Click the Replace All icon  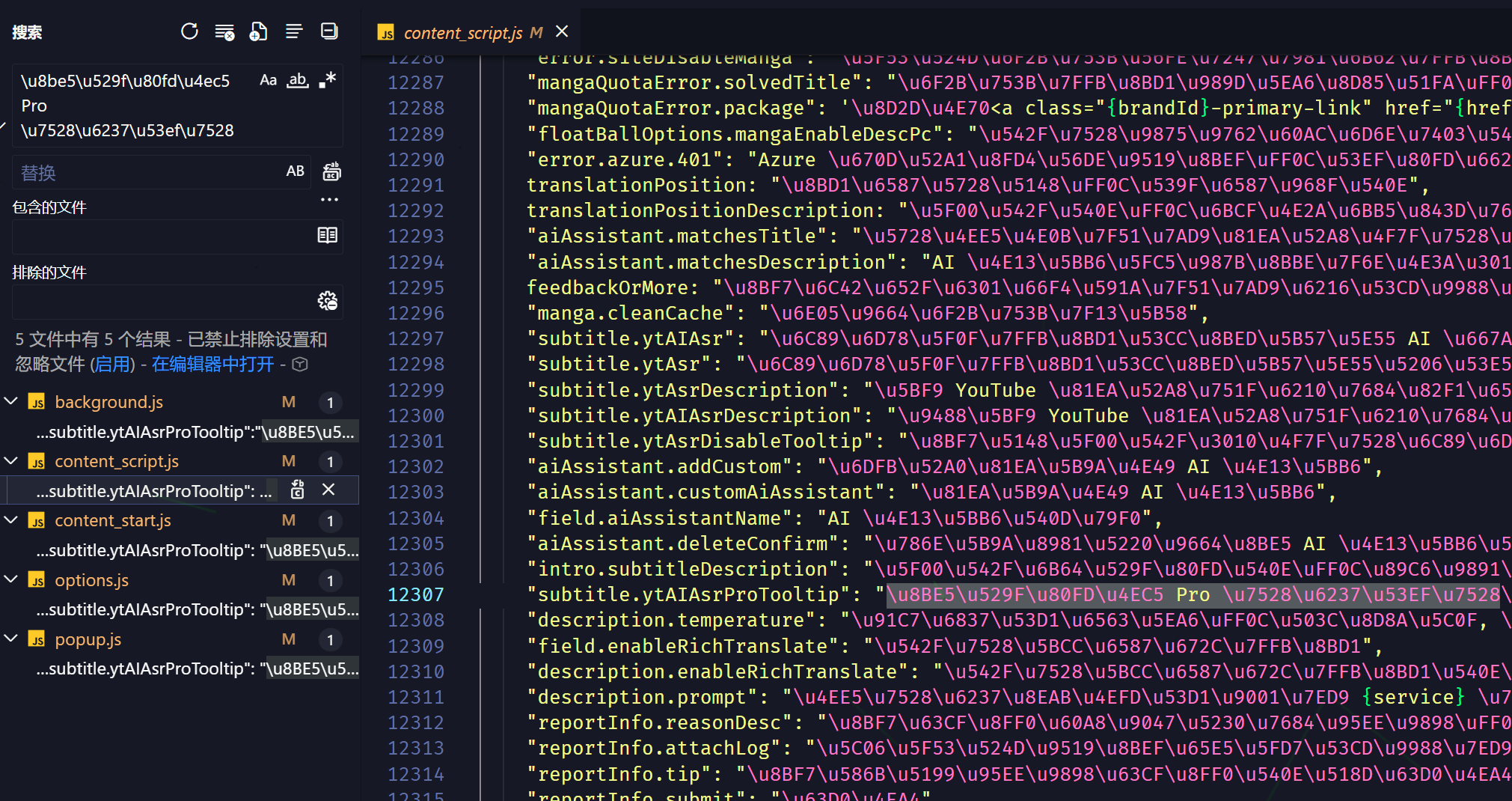(x=331, y=171)
